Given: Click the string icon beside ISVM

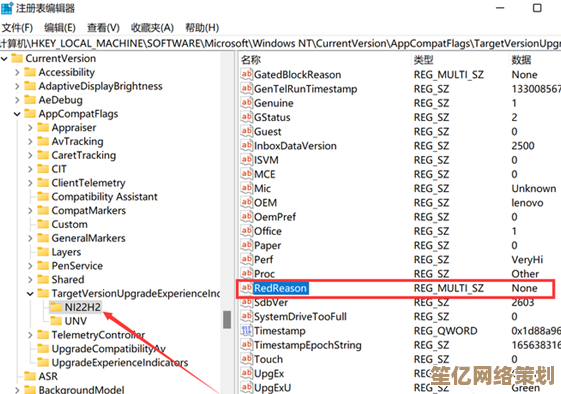Looking at the screenshot, I should click(247, 160).
